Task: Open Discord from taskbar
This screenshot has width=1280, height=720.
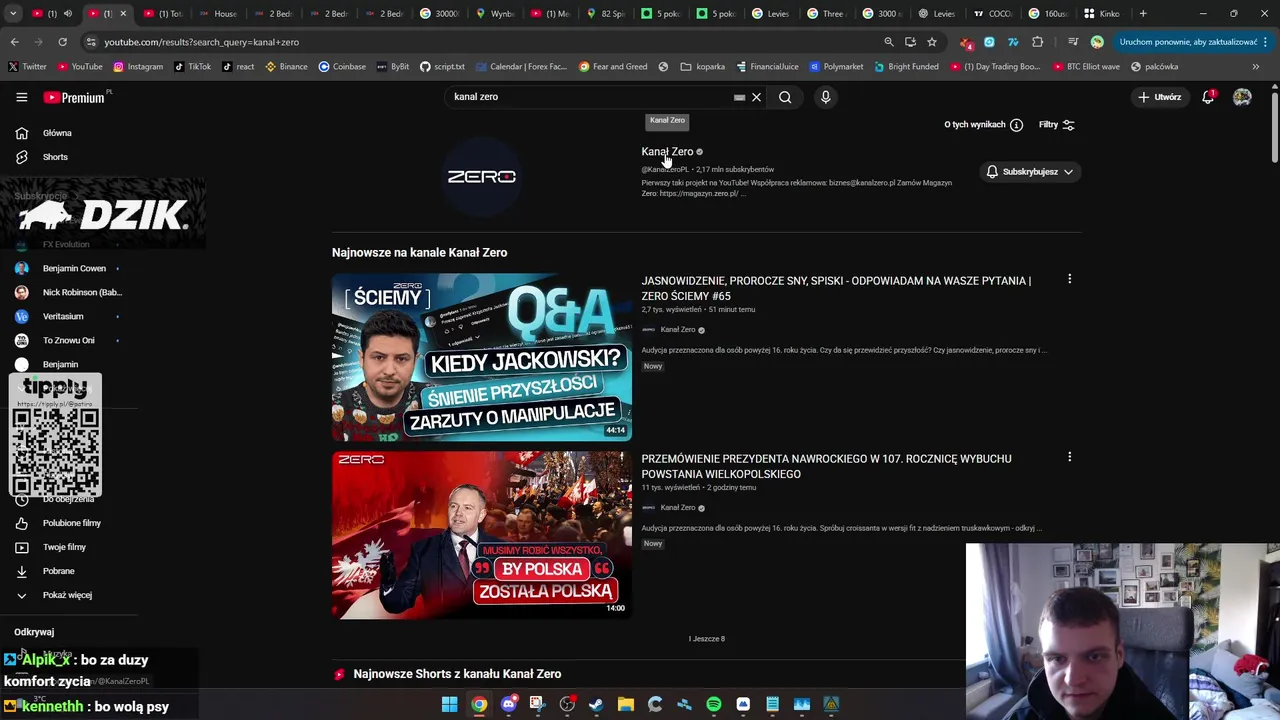Action: pos(508,704)
